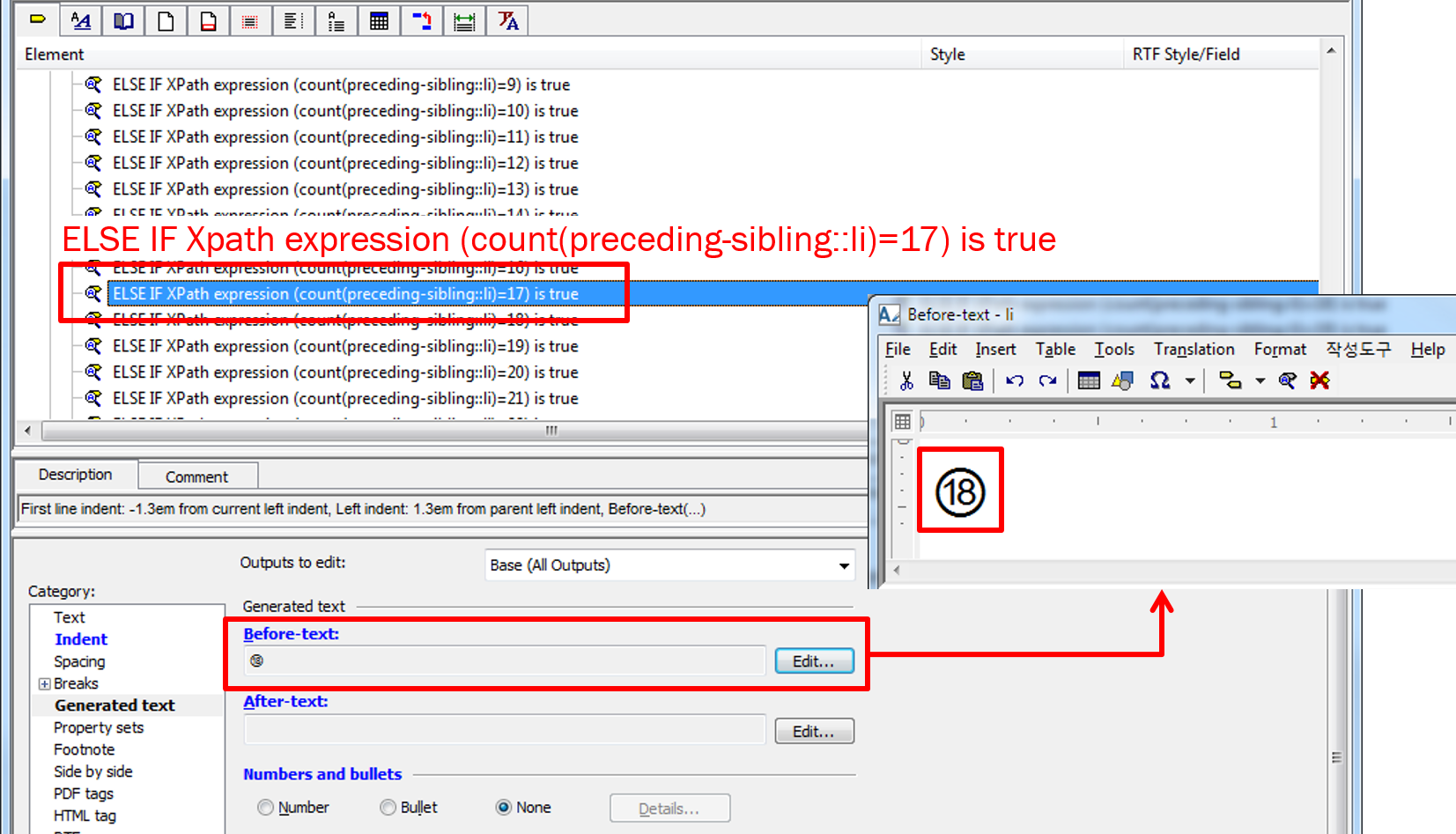Select the Text category
The width and height of the screenshot is (1456, 834).
click(70, 617)
